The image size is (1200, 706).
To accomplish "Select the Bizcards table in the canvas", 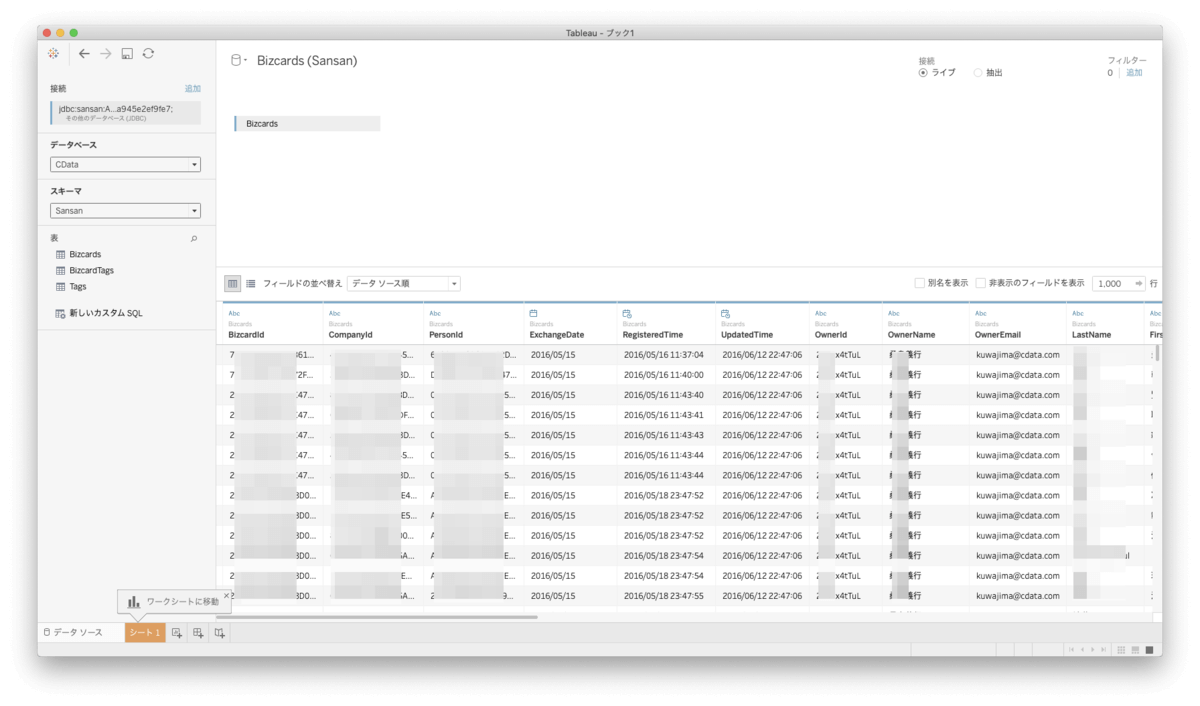I will (x=307, y=124).
